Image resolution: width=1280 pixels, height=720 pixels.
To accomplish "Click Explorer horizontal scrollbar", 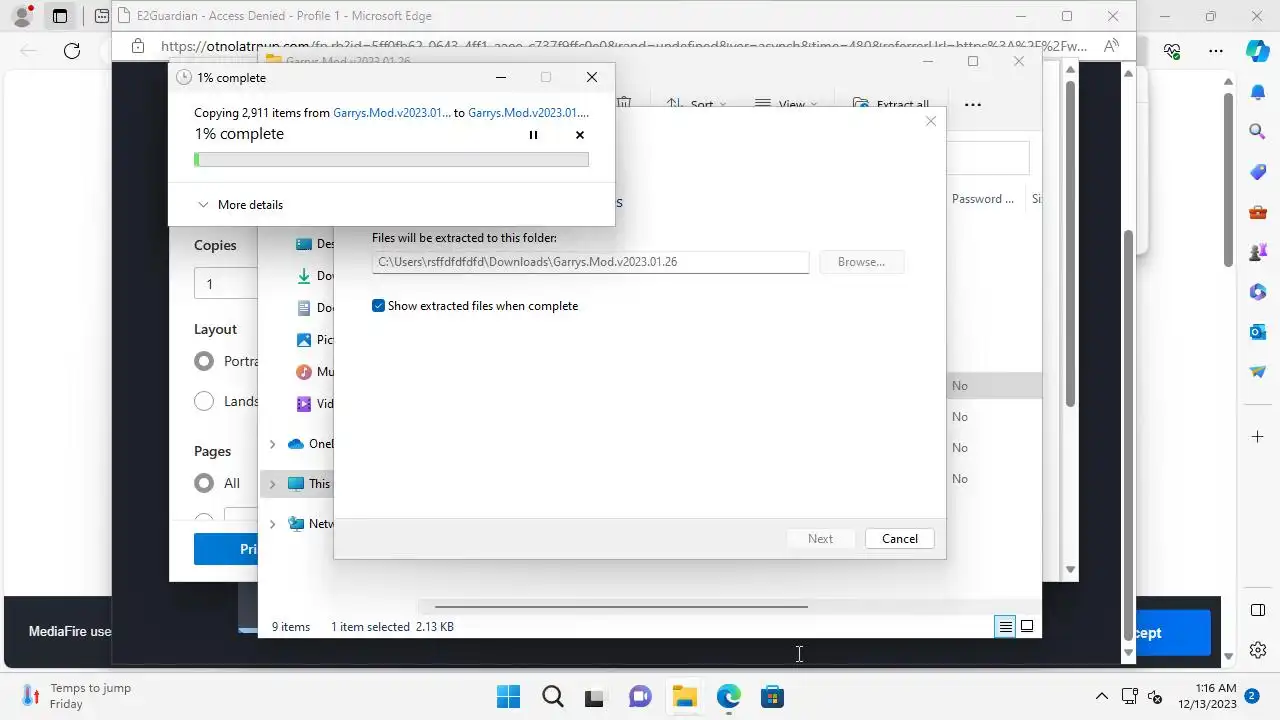I will [x=621, y=607].
